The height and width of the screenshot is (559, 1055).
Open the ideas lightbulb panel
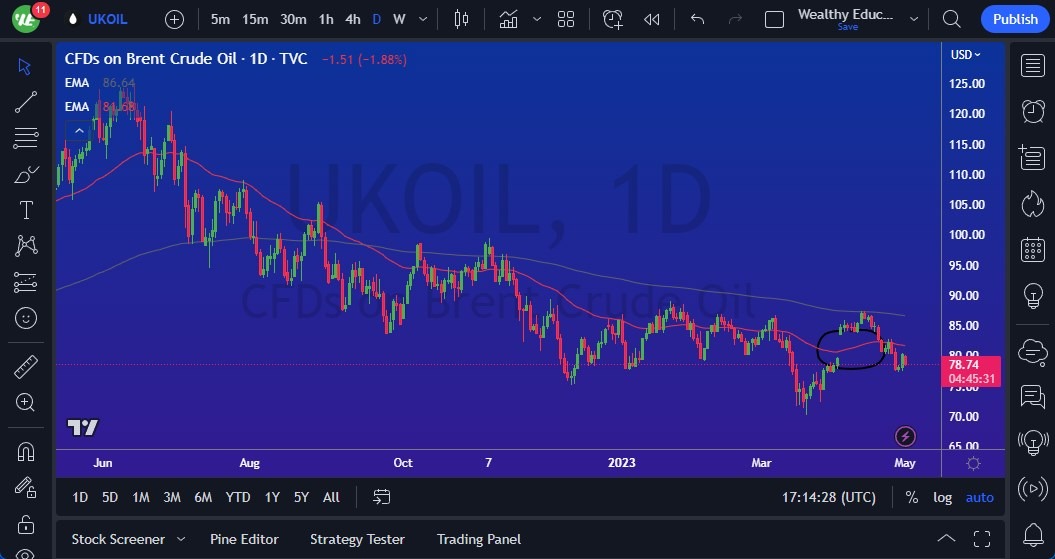[1032, 295]
